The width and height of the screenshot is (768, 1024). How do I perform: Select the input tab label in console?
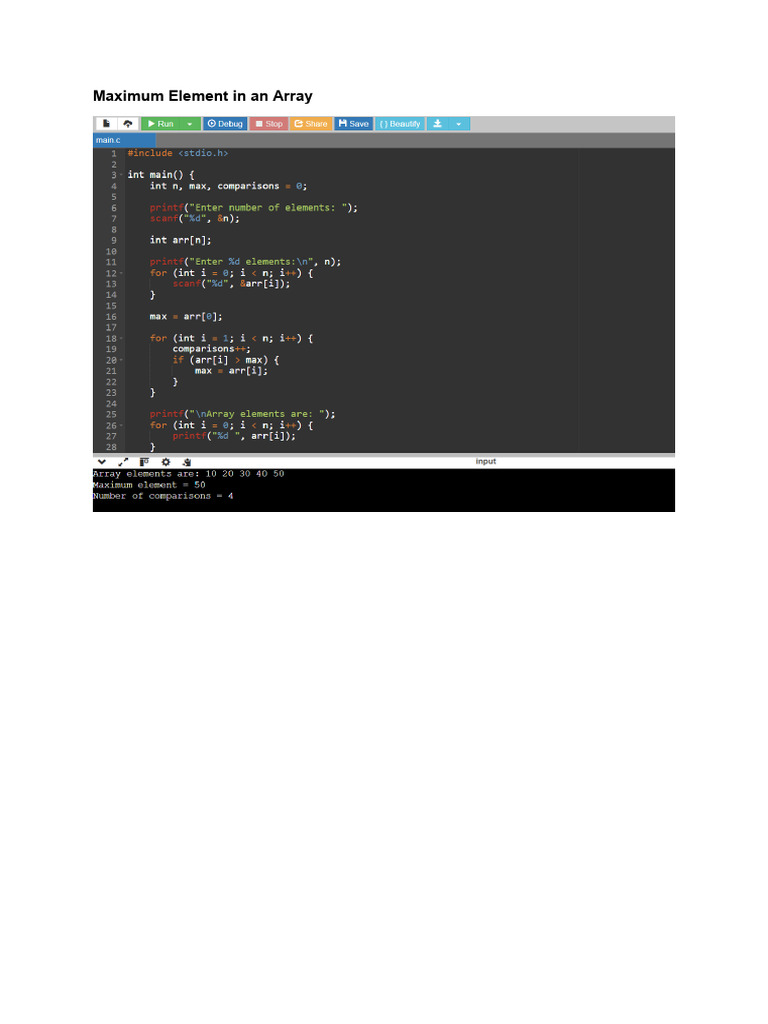point(486,461)
